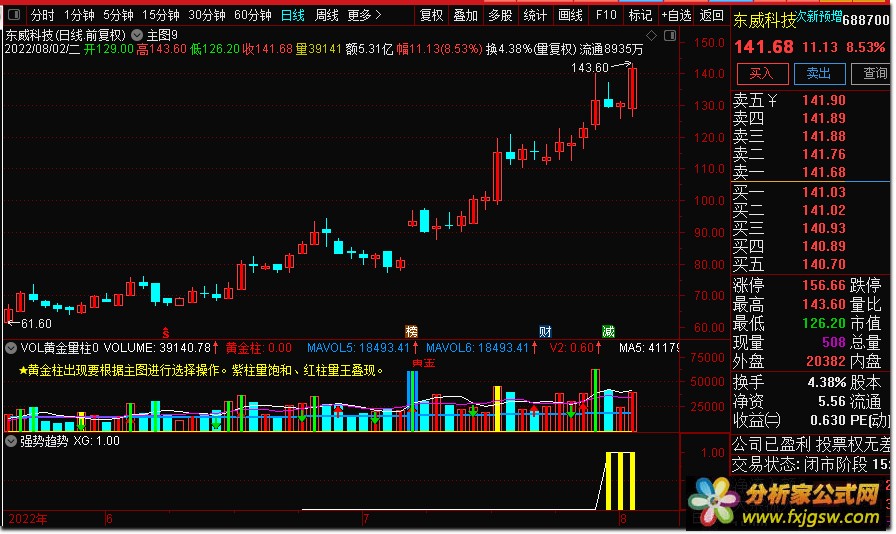Click the stock code 688700
Viewport: 896px width, 534px height.
pos(866,21)
